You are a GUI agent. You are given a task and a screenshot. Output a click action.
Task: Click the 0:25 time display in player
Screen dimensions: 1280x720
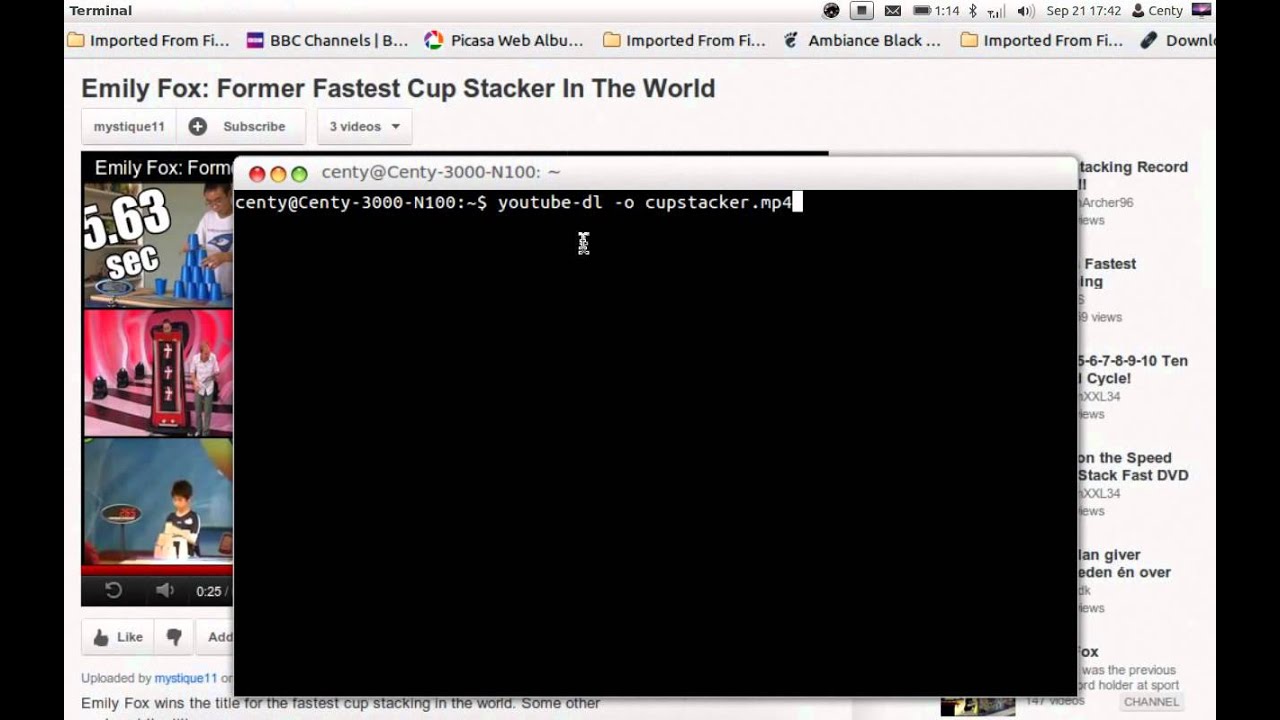208,592
